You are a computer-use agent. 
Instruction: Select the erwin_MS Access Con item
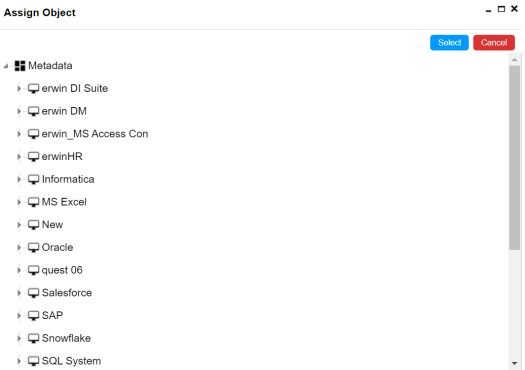pos(95,134)
